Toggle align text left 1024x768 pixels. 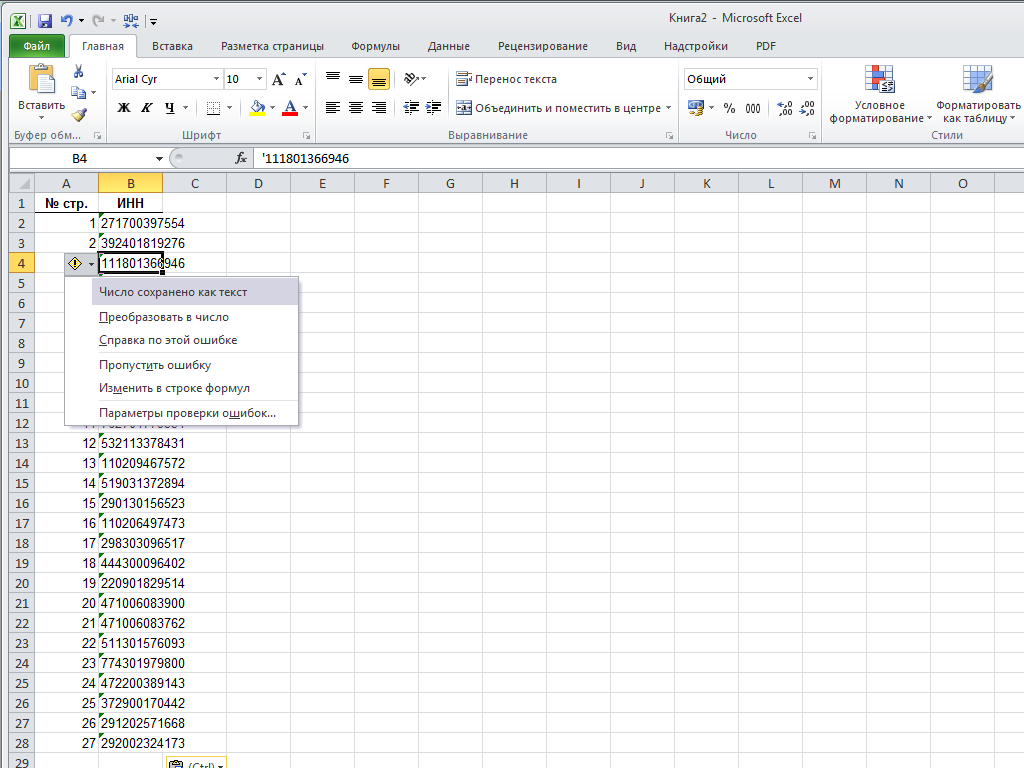click(x=333, y=108)
